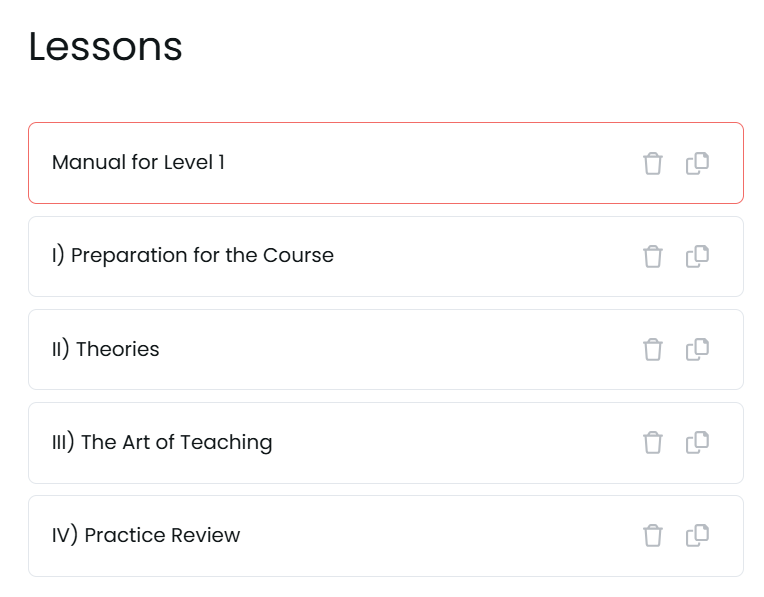Viewport: 764px width, 597px height.
Task: Delete the Practice Review lesson
Action: tap(653, 535)
